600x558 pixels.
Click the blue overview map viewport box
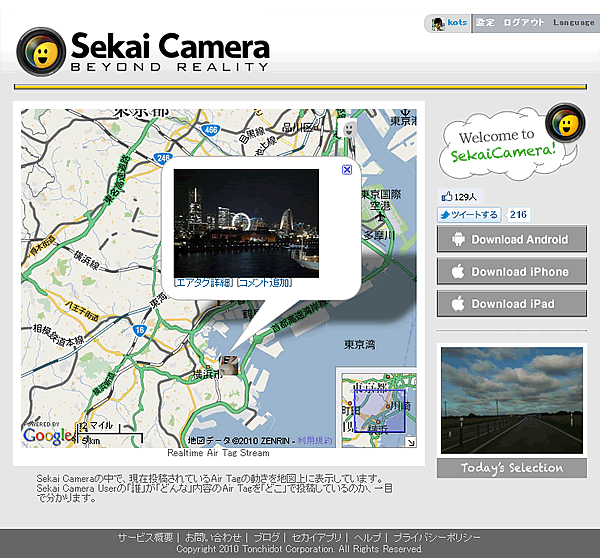(379, 411)
